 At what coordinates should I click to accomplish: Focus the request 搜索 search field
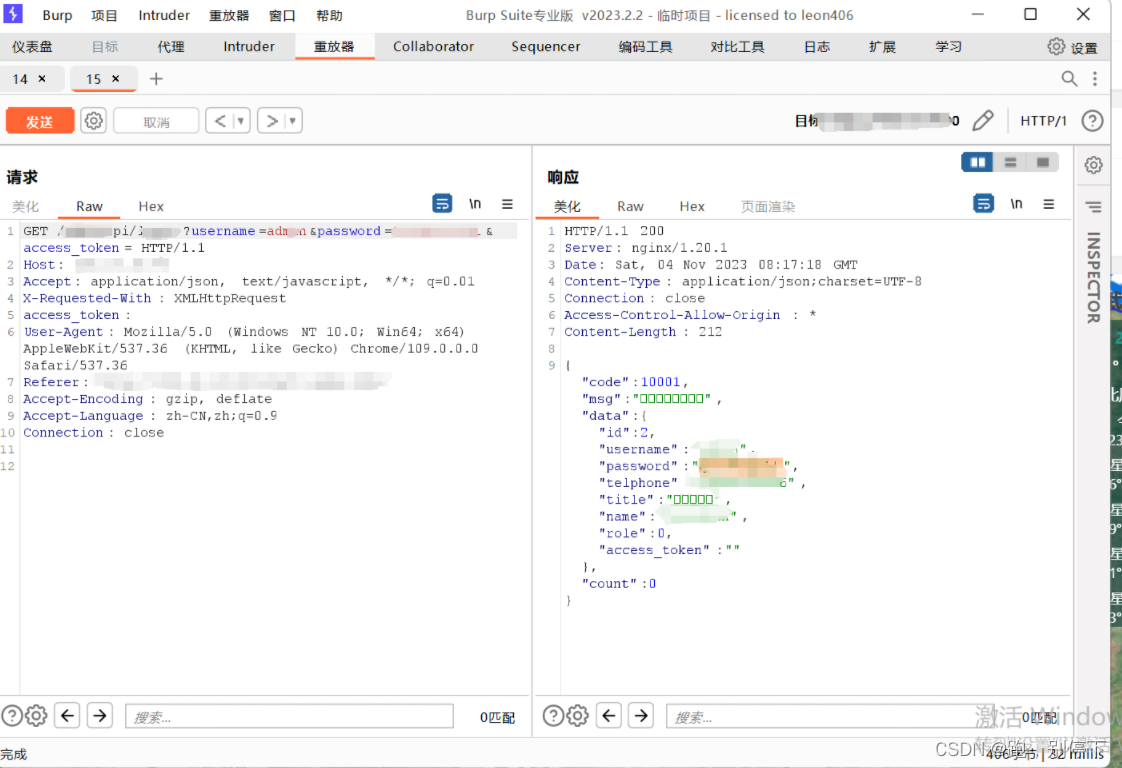point(289,716)
